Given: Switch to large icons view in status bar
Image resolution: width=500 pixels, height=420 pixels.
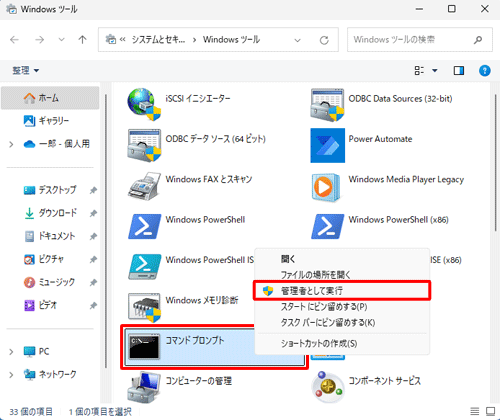Looking at the screenshot, I should pos(490,411).
